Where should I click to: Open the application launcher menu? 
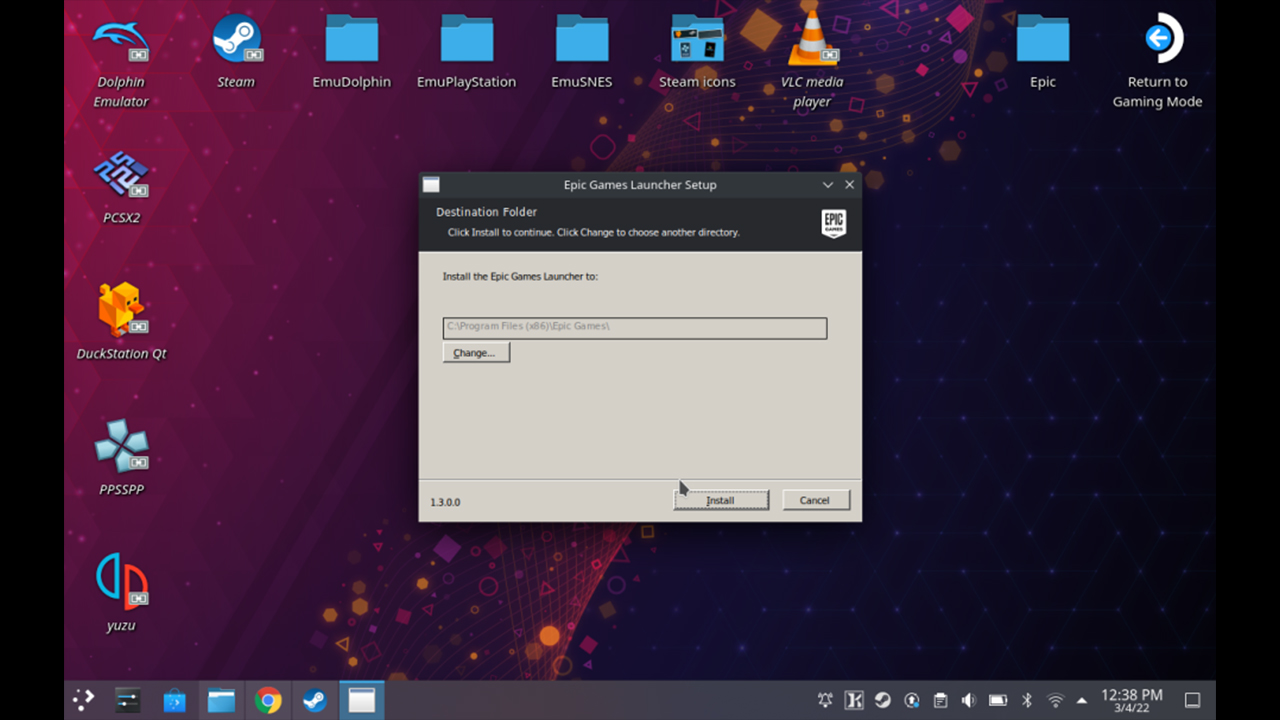click(x=83, y=700)
